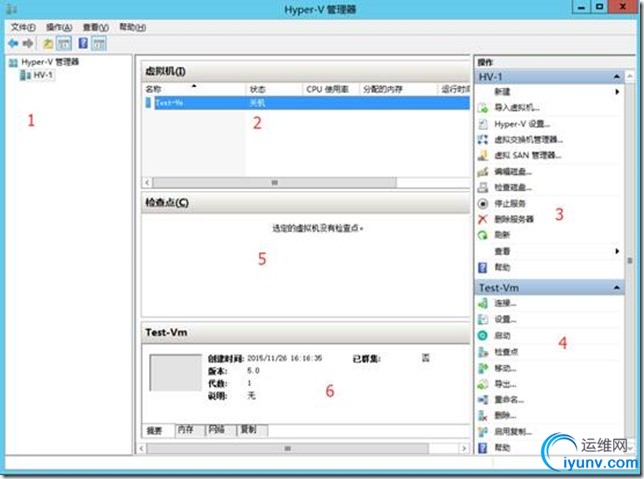This screenshot has width=644, height=479.
Task: Click 检查磁盘 inspect disk action
Action: [x=513, y=188]
